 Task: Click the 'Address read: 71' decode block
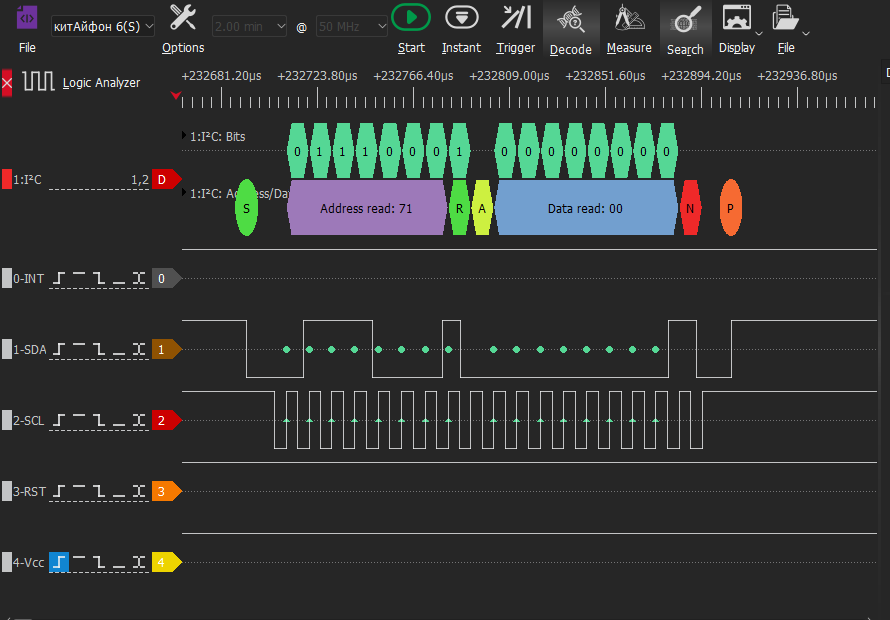tap(366, 209)
